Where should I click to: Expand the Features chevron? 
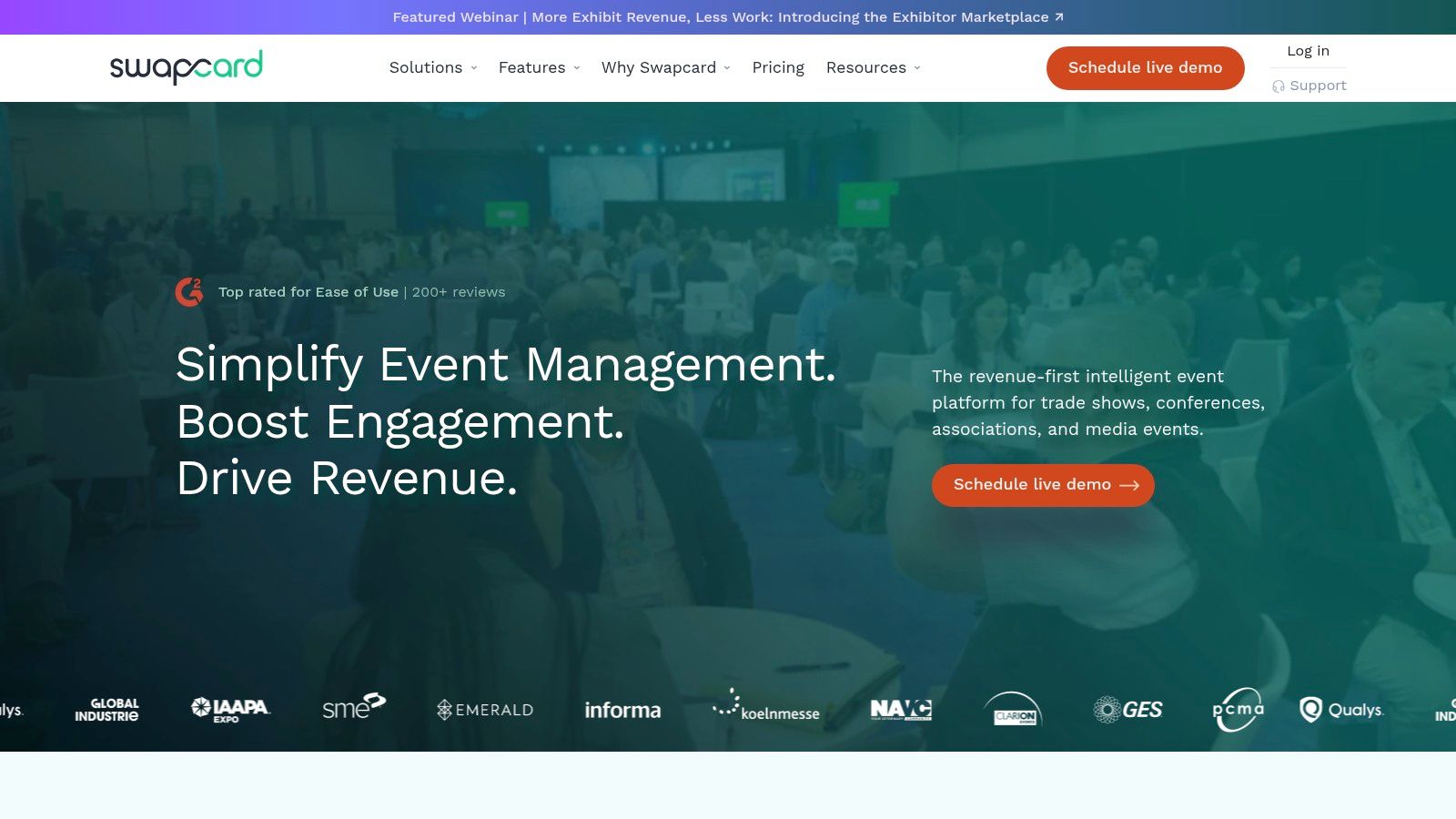click(x=577, y=68)
